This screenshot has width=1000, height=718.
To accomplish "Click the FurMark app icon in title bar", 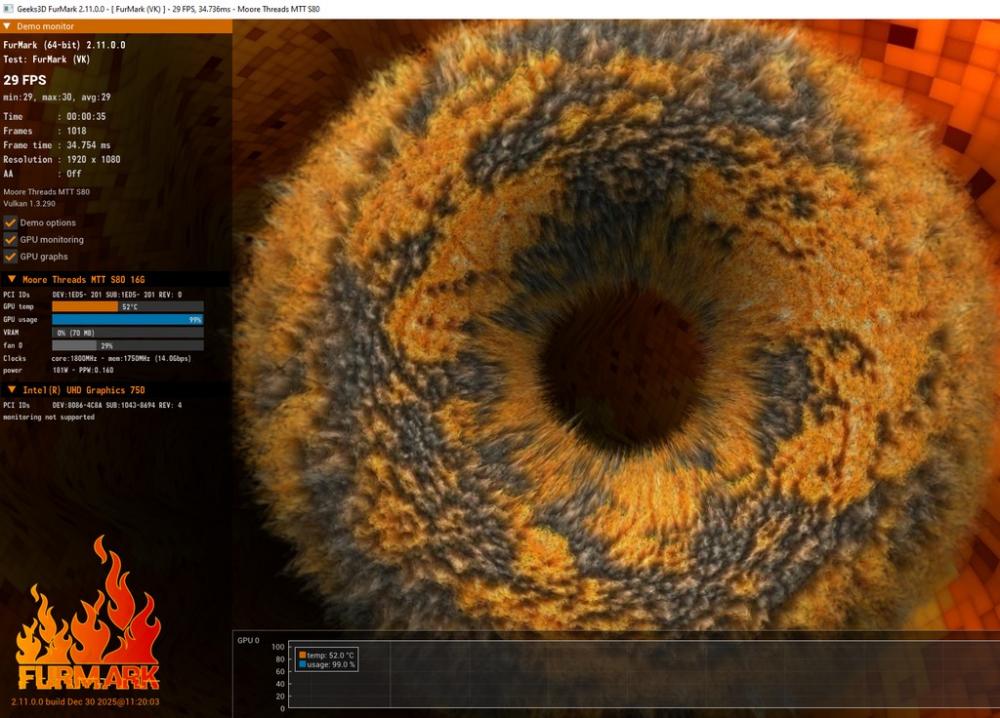I will coord(8,8).
